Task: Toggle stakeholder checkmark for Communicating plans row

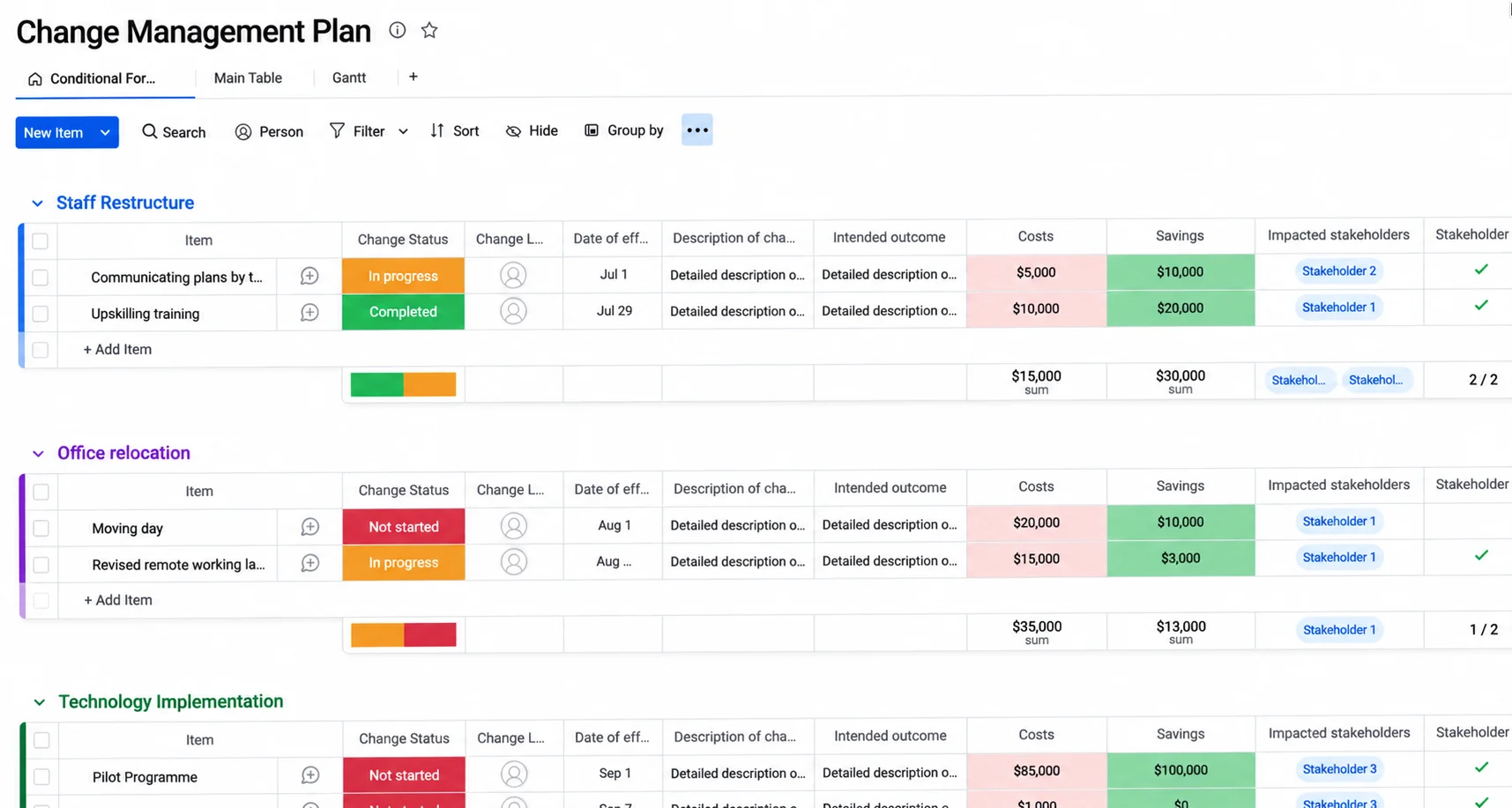Action: click(x=1481, y=270)
